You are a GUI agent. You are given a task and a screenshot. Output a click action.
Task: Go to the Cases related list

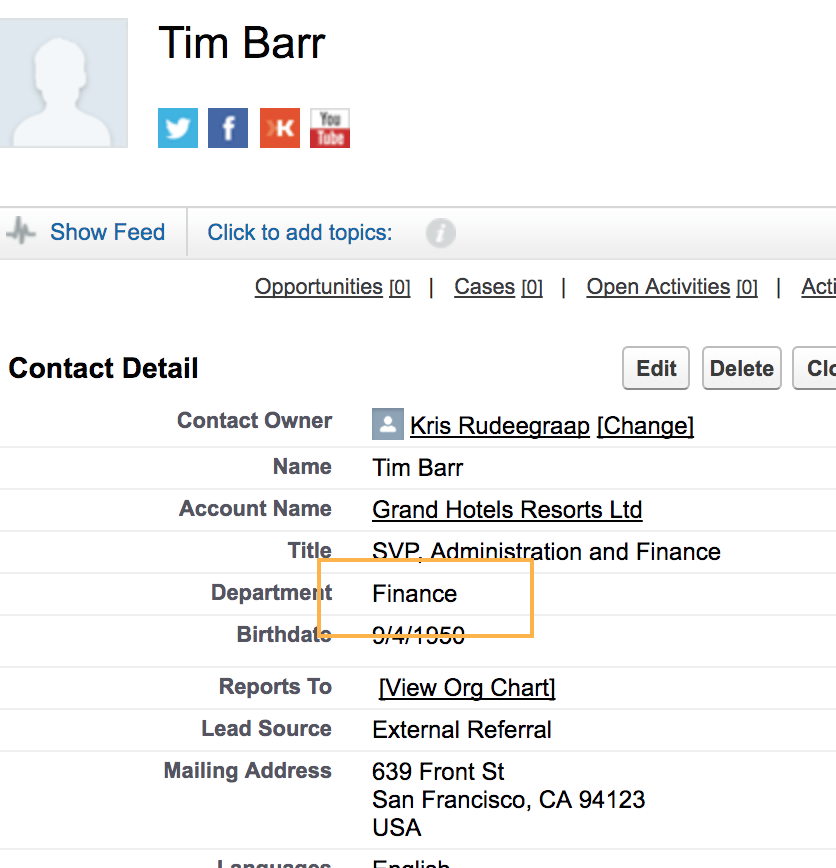485,287
